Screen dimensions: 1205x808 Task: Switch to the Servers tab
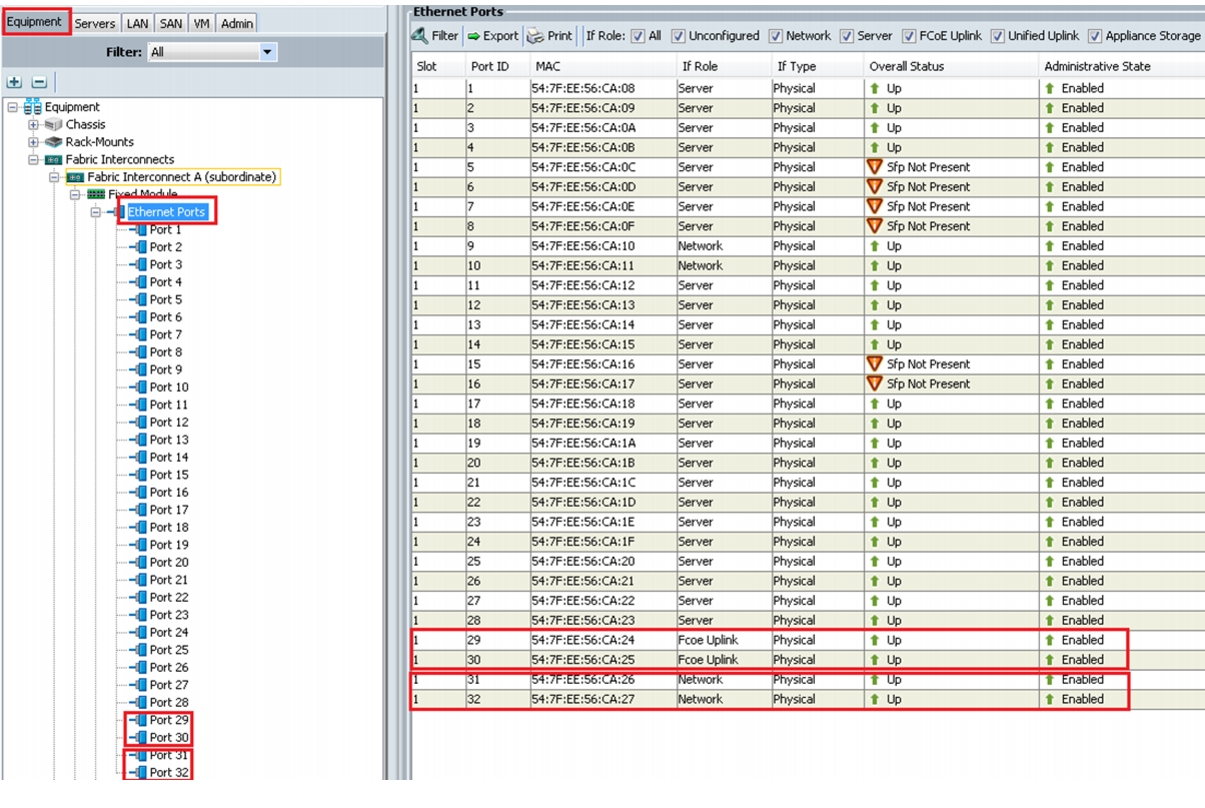click(96, 23)
